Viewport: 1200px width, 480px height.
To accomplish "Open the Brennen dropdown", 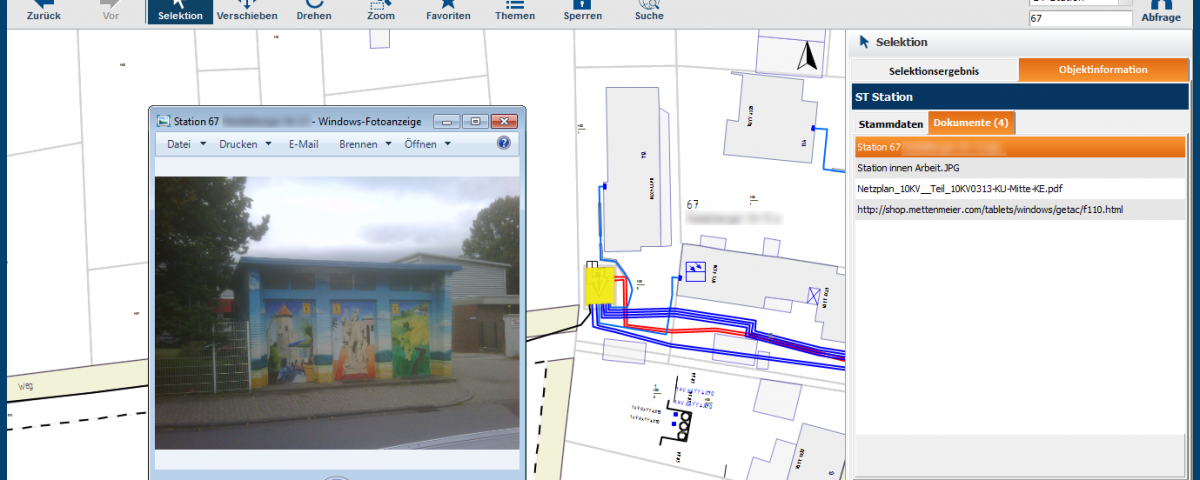I will 365,144.
